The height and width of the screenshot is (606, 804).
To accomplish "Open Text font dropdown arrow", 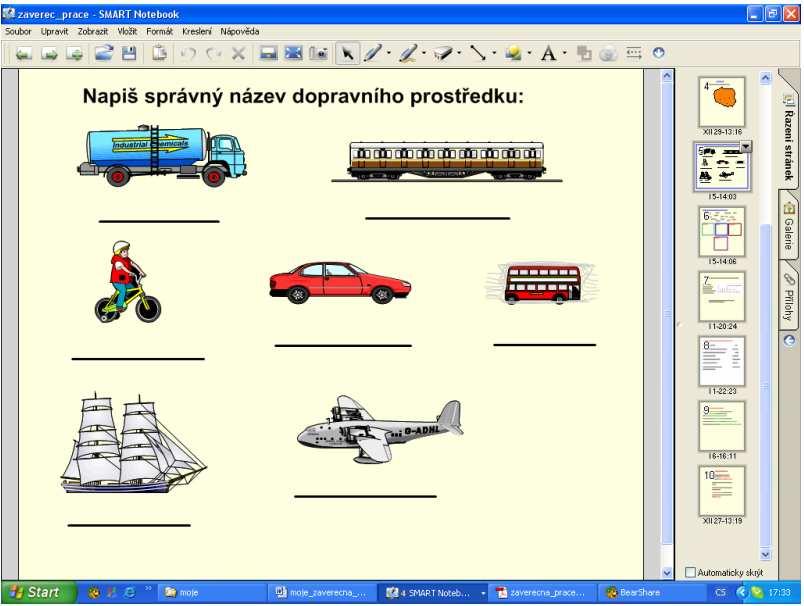I will pos(565,53).
